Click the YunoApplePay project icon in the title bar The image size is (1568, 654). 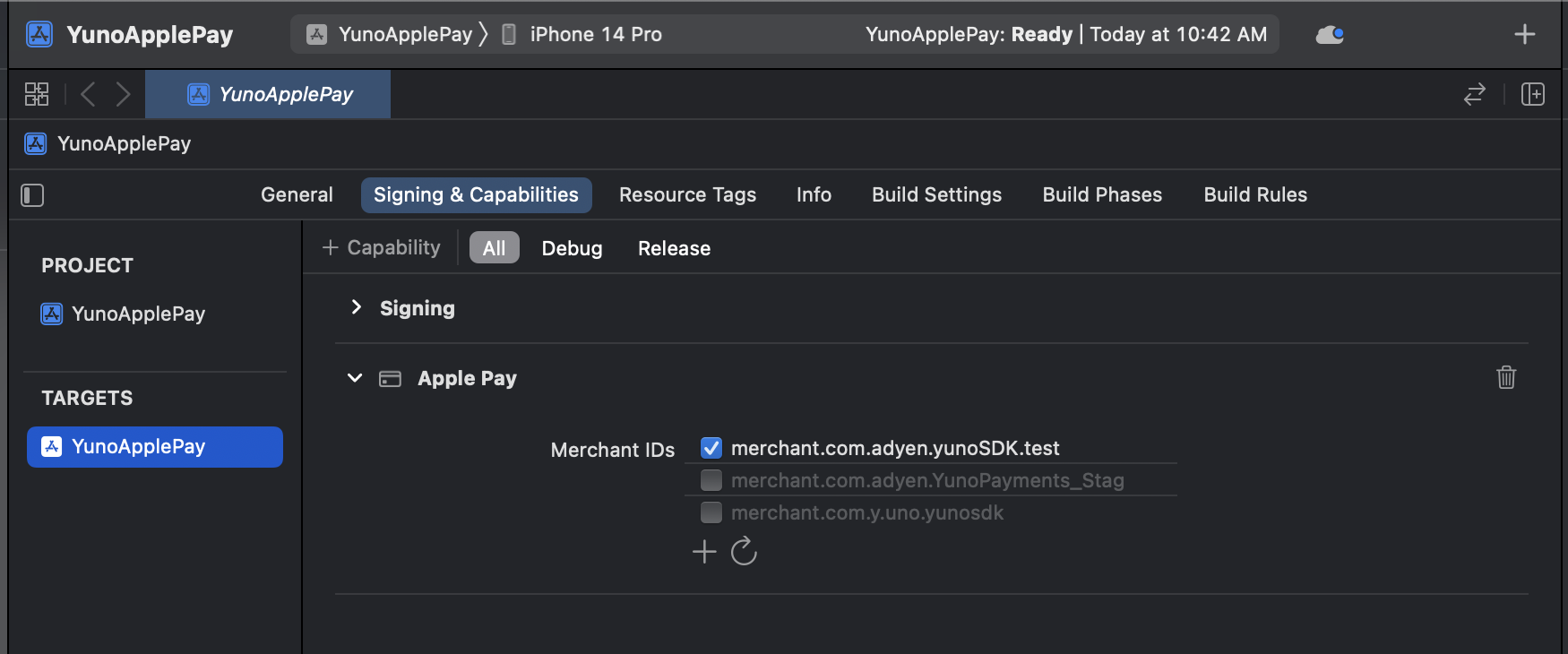tap(39, 34)
